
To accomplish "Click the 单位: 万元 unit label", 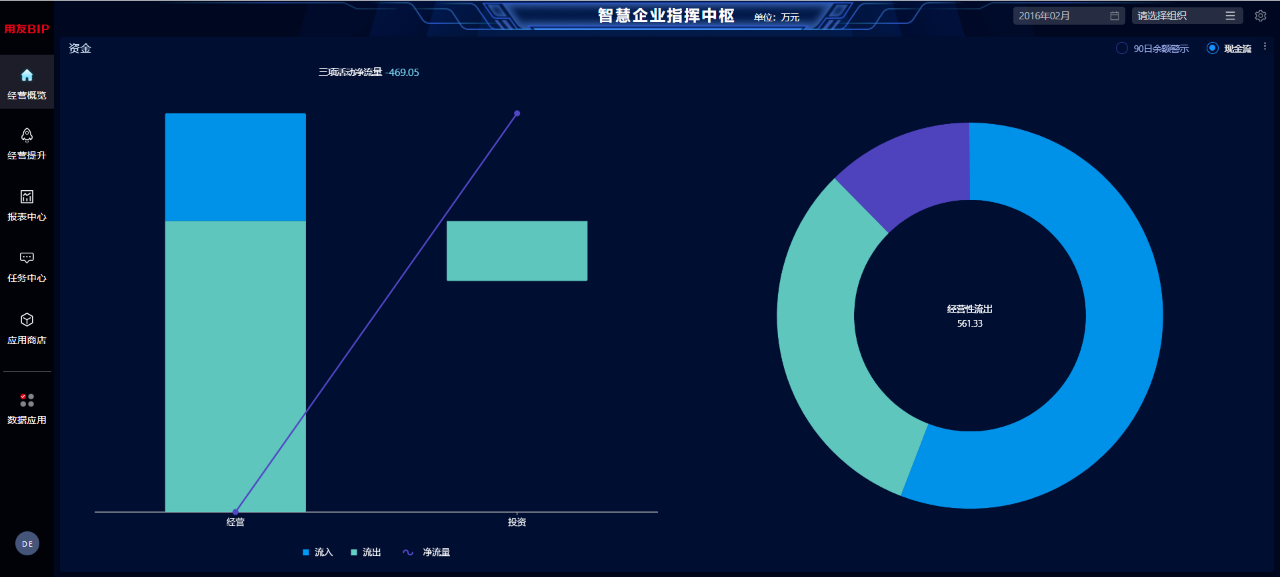I will coord(777,17).
